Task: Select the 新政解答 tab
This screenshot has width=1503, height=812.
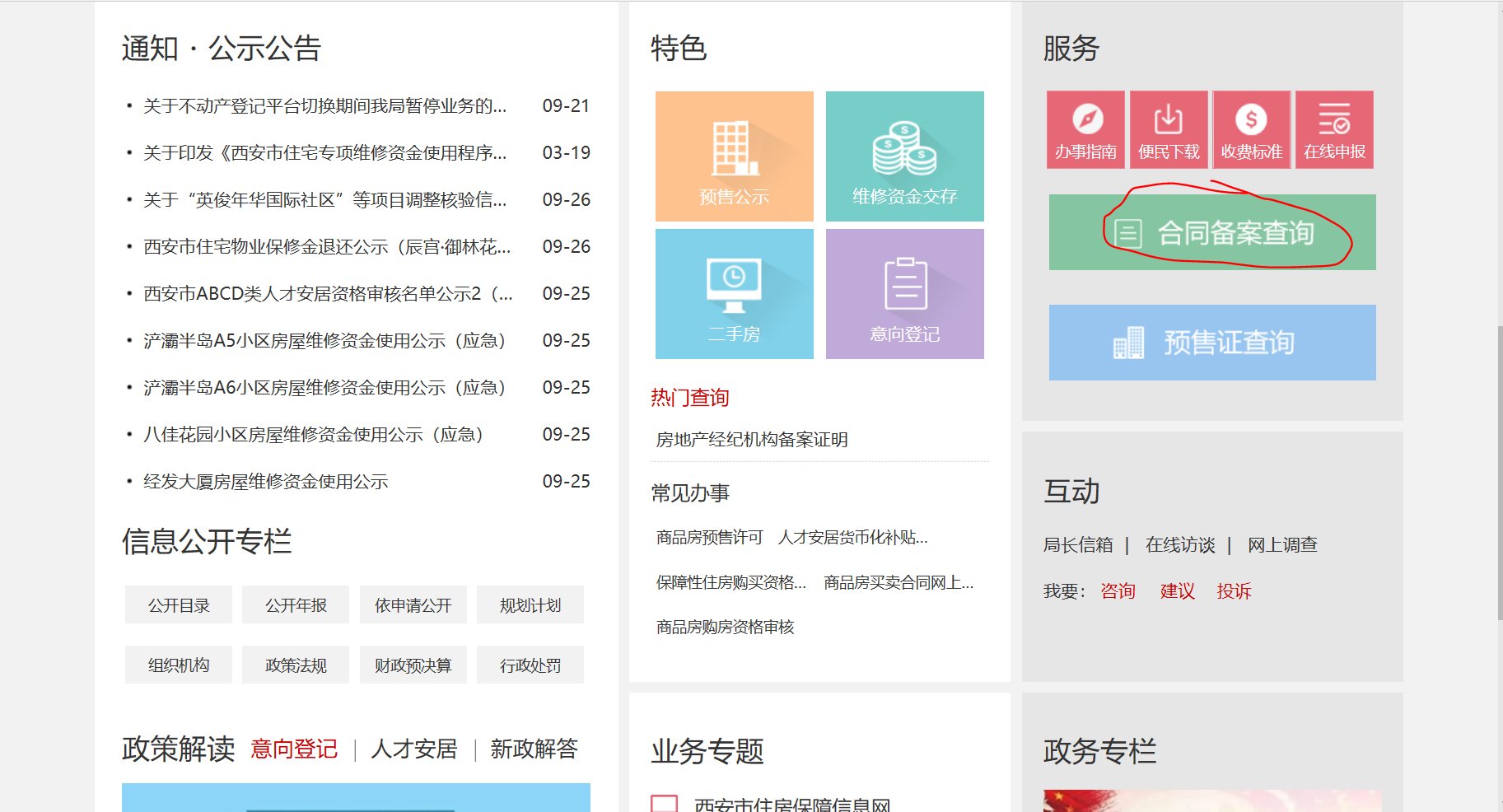Action: coord(534,749)
